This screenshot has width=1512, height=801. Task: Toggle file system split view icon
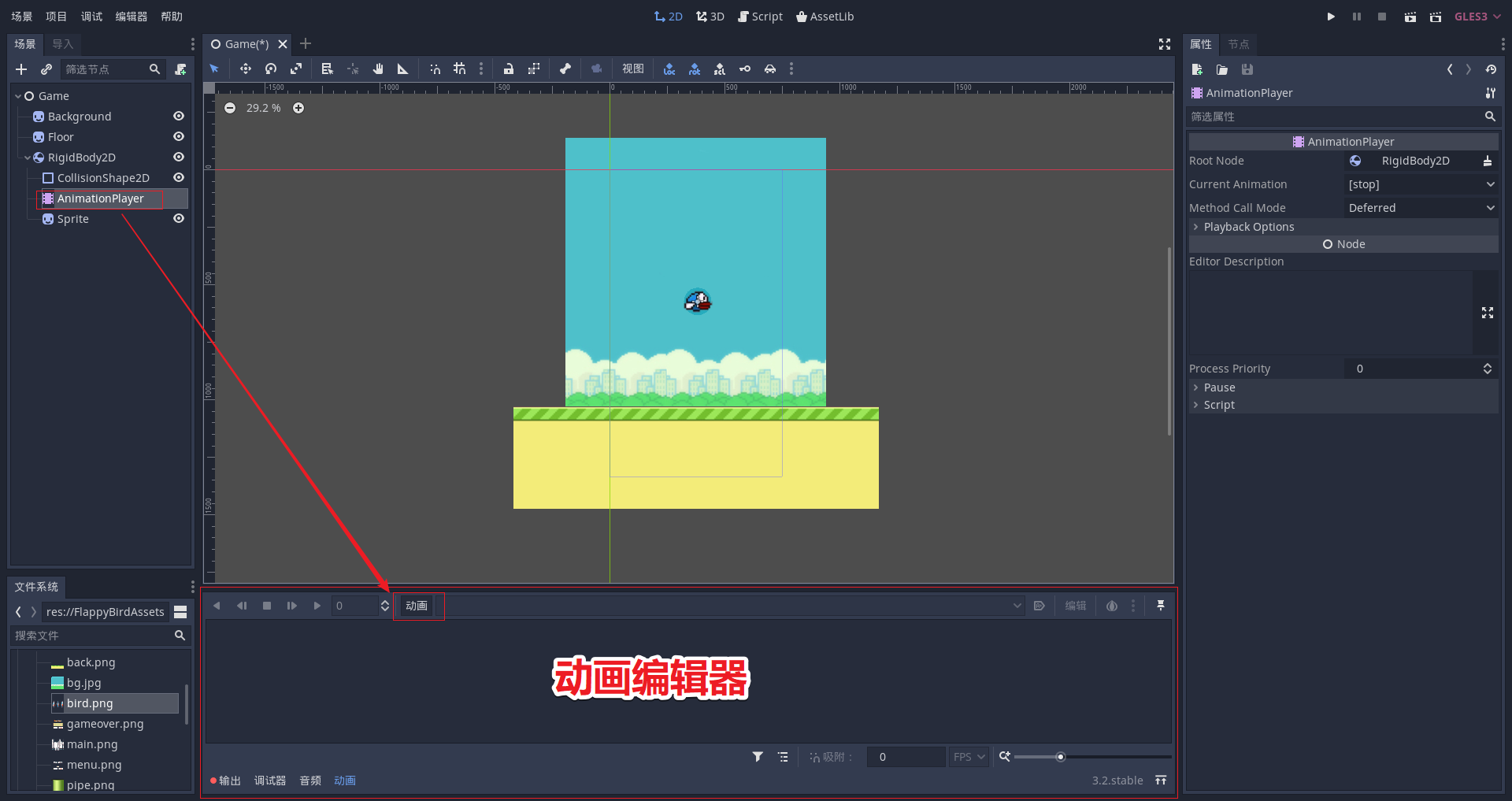[x=180, y=612]
